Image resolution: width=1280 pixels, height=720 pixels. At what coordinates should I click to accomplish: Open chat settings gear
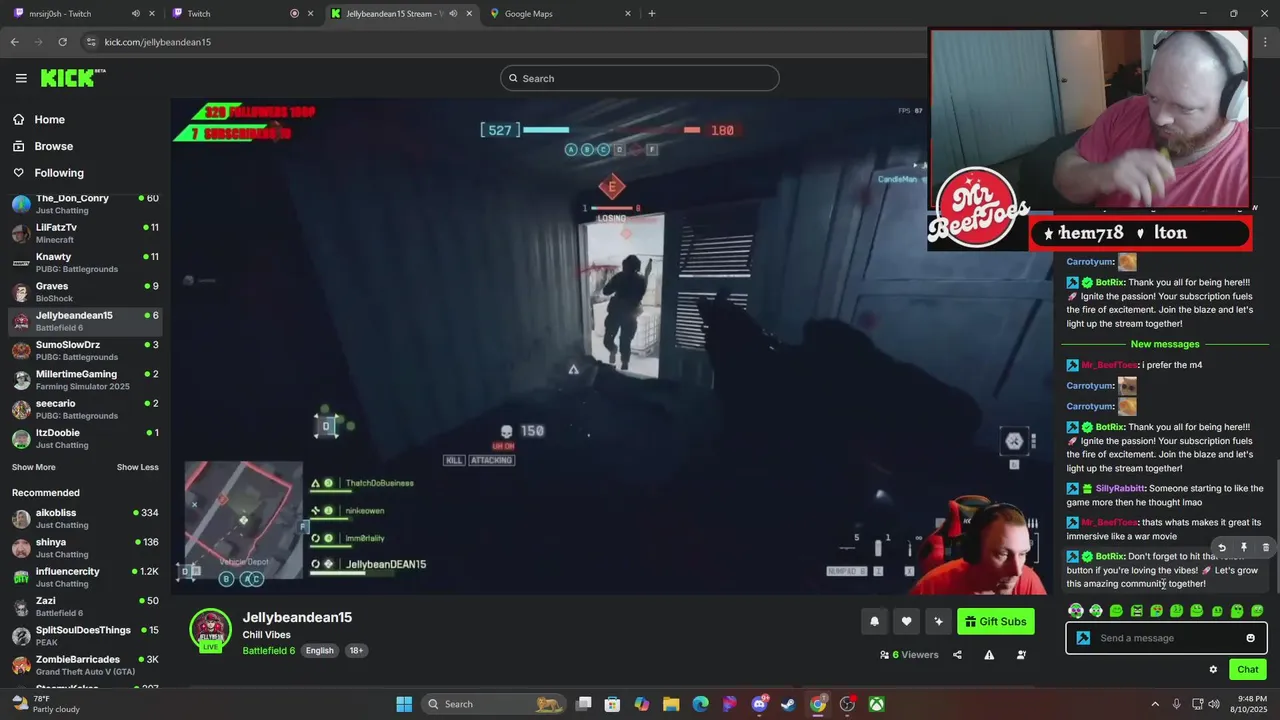click(x=1213, y=669)
